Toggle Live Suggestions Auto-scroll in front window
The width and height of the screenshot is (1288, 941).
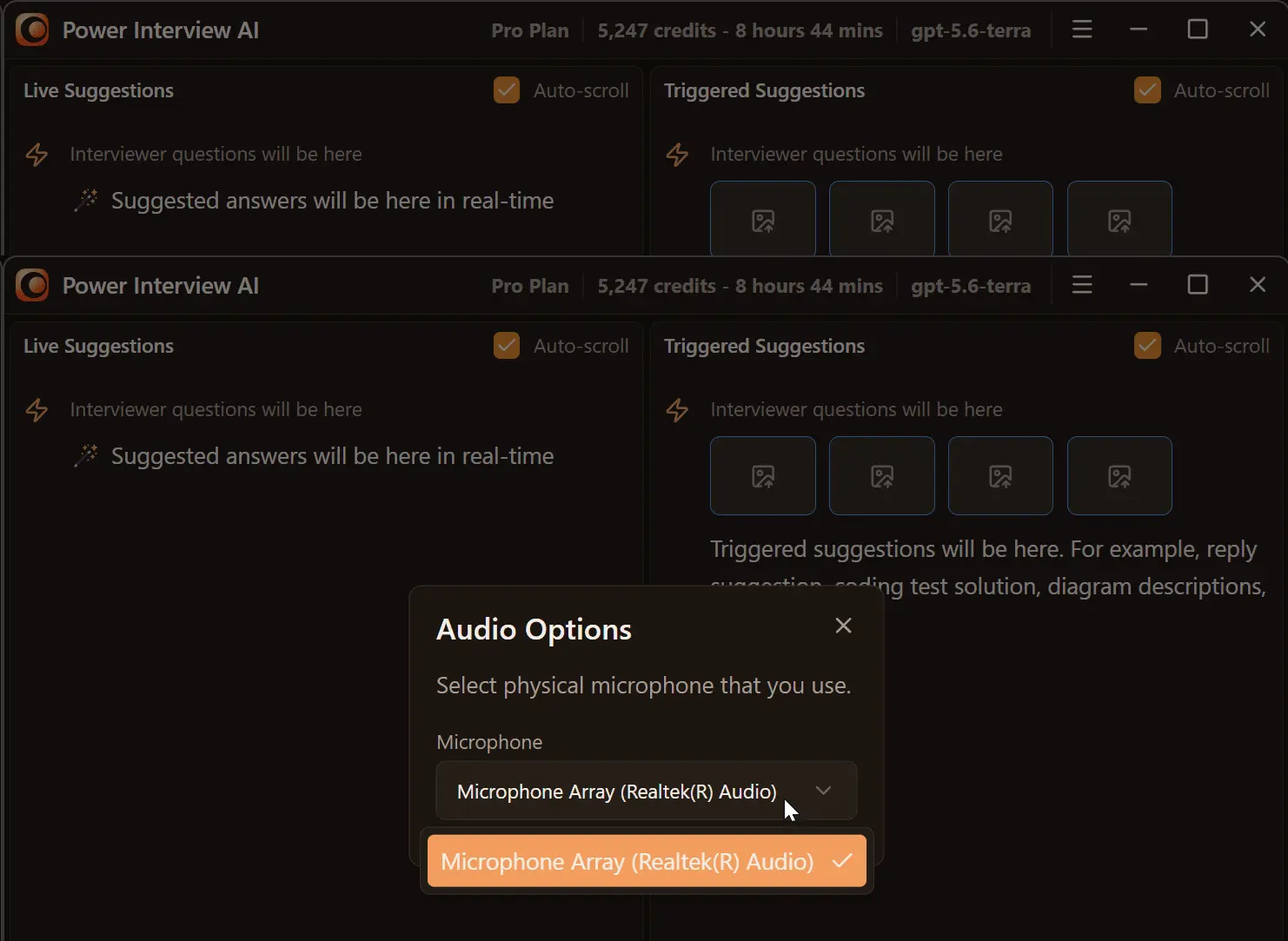pos(507,346)
